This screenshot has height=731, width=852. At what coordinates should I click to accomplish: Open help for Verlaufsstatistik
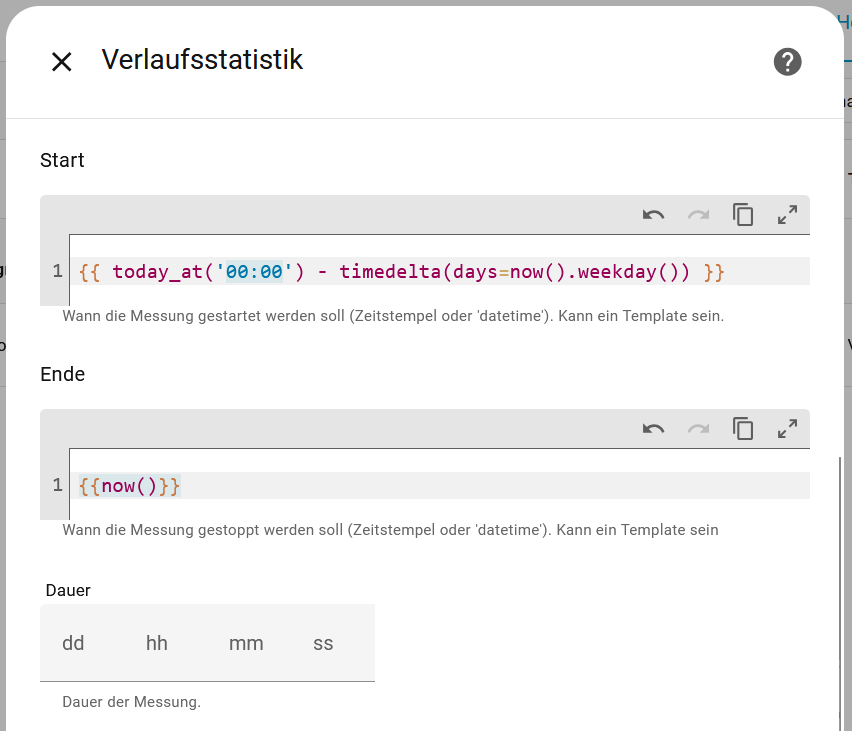tap(787, 62)
